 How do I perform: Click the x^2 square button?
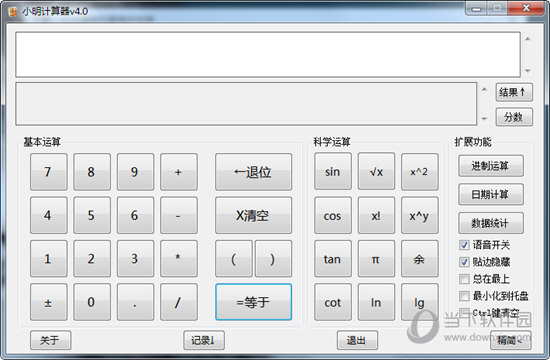pos(420,171)
